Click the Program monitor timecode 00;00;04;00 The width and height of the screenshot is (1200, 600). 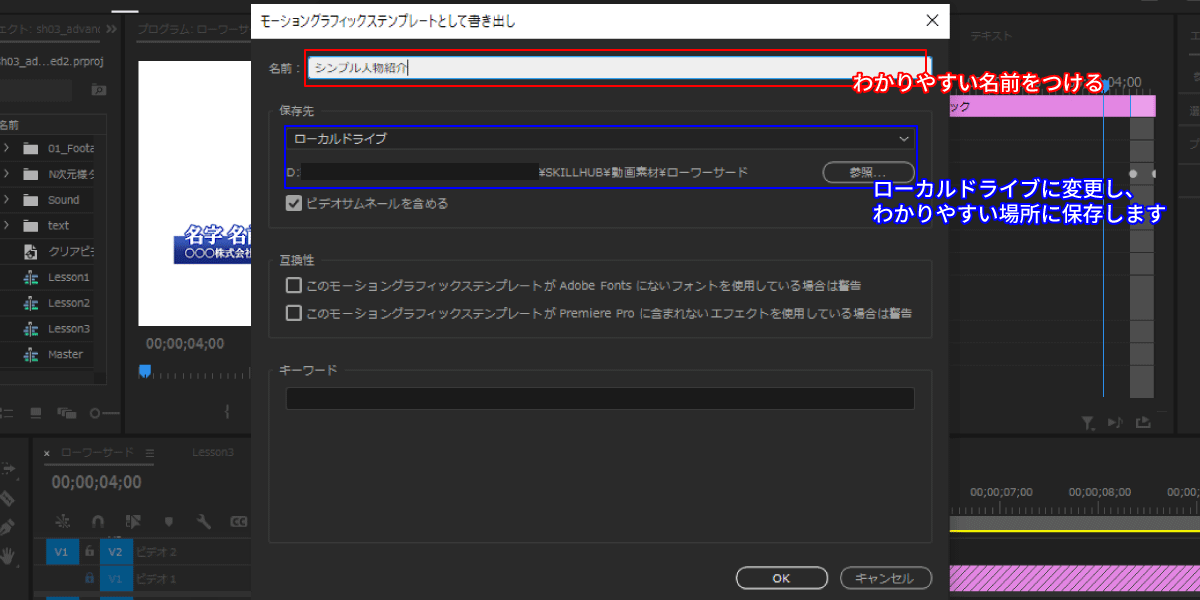click(x=184, y=343)
